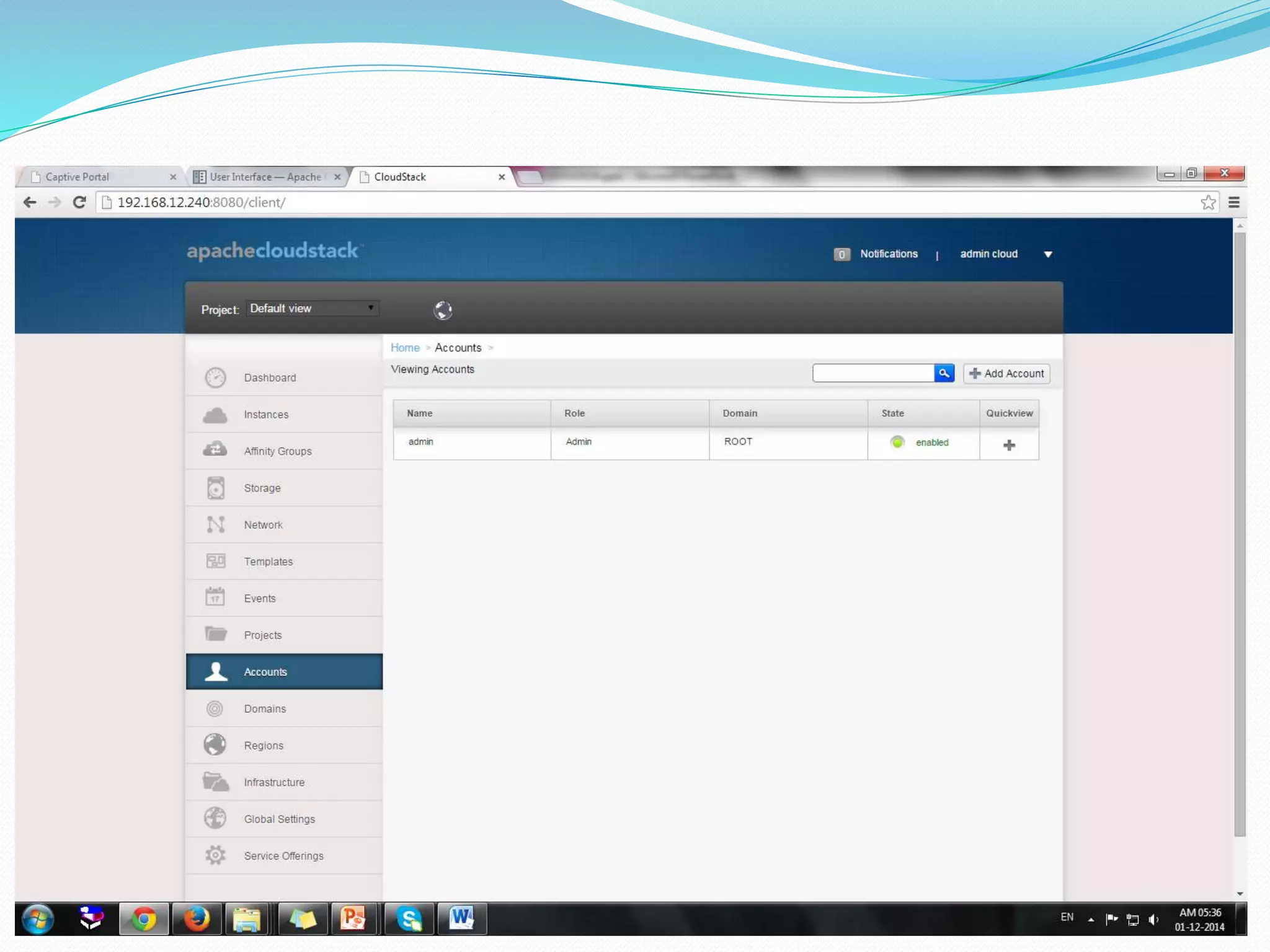Click the Templates icon in sidebar
The height and width of the screenshot is (952, 1270).
pyautogui.click(x=215, y=562)
